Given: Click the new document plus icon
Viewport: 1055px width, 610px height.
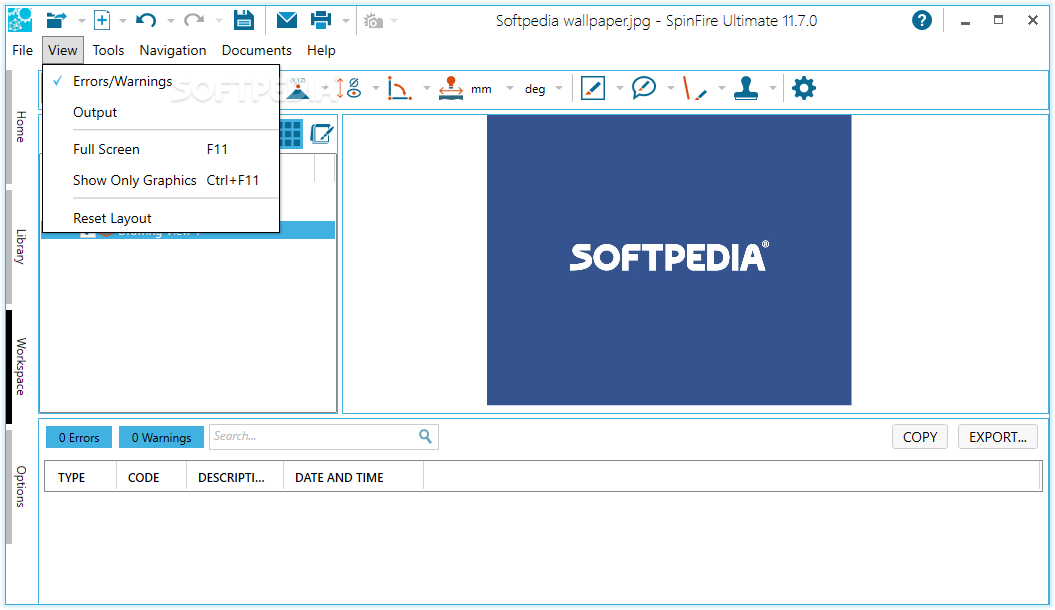Looking at the screenshot, I should click(x=102, y=20).
